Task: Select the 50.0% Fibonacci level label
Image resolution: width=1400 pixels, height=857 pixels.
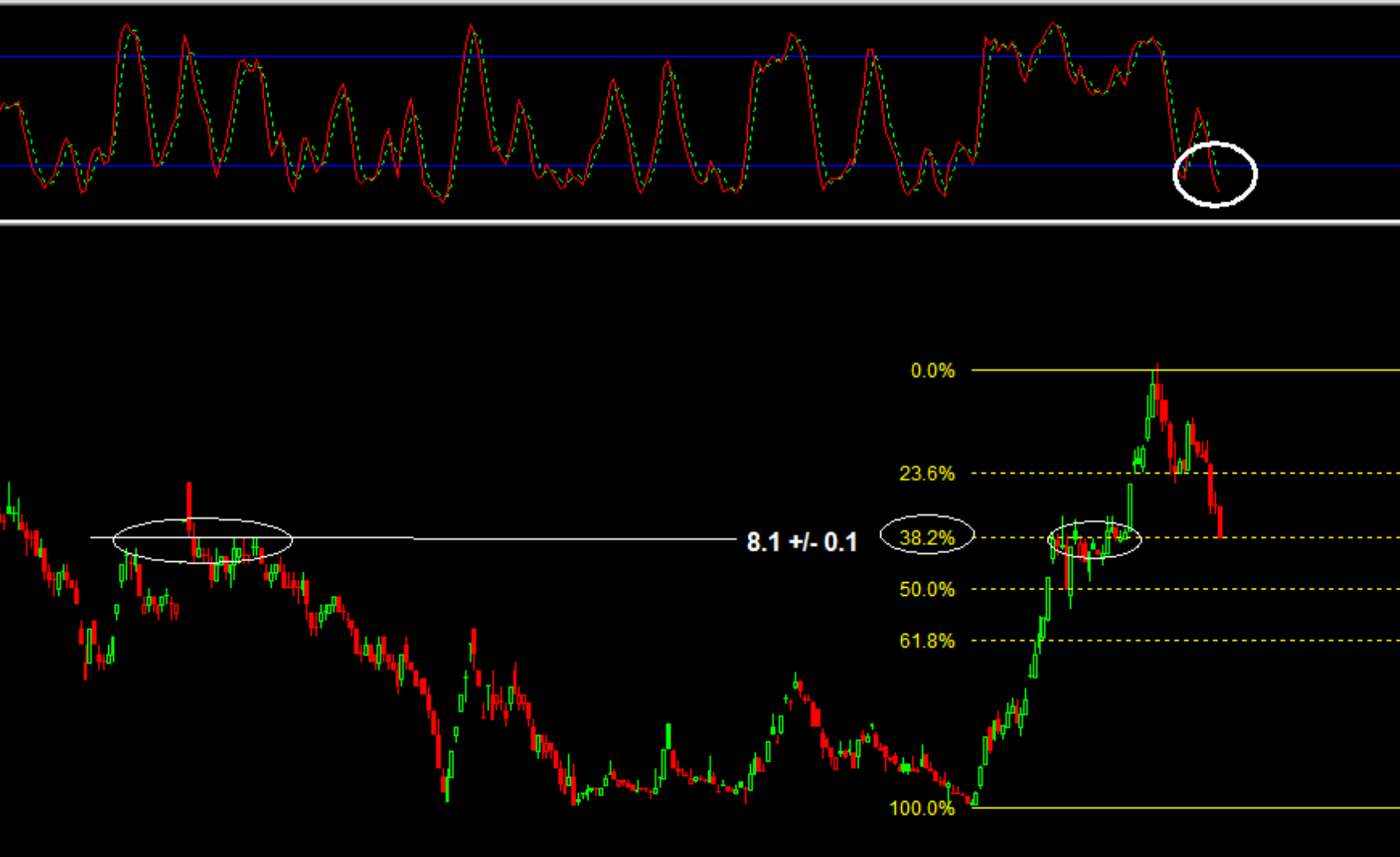Action: pos(926,589)
